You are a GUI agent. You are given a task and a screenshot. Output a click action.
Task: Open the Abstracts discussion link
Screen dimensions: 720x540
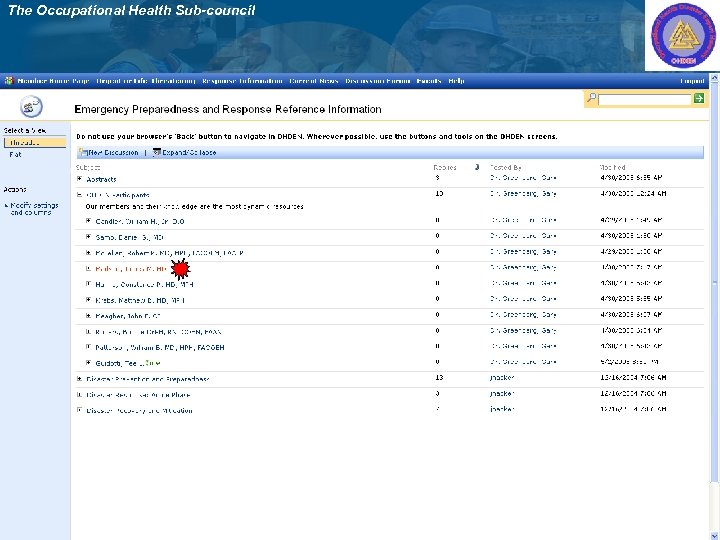point(101,179)
